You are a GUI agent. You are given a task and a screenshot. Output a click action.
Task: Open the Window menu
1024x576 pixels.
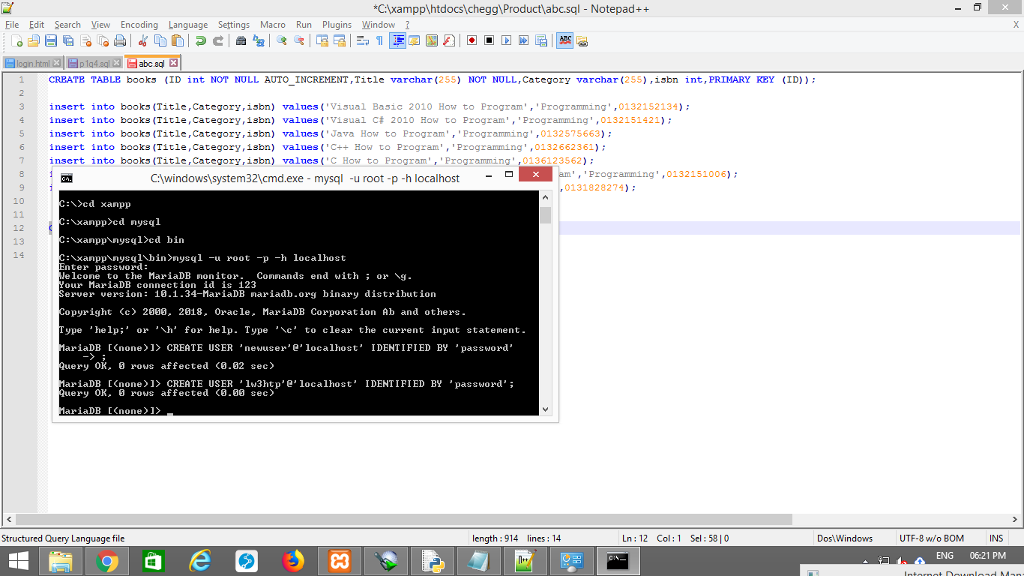click(378, 25)
